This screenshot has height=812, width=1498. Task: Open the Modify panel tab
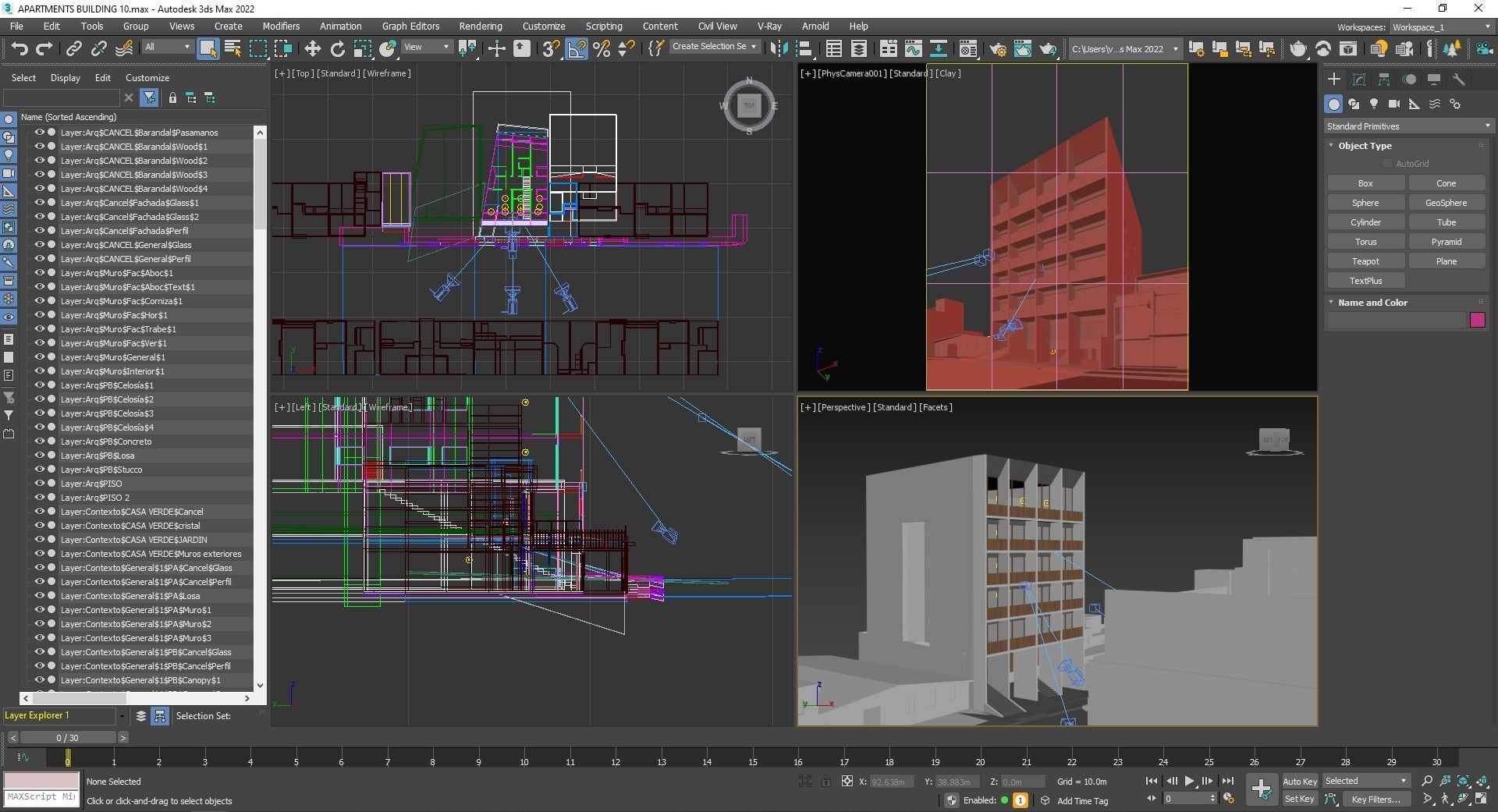click(1359, 79)
